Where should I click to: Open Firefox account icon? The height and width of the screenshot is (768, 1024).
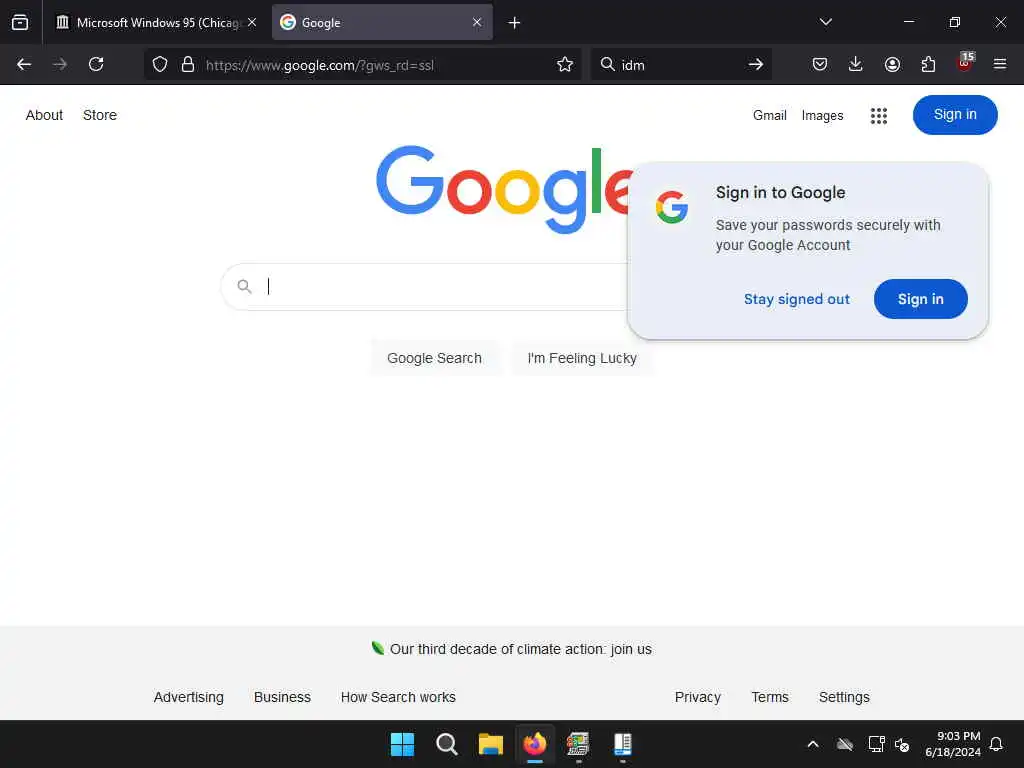pyautogui.click(x=892, y=64)
